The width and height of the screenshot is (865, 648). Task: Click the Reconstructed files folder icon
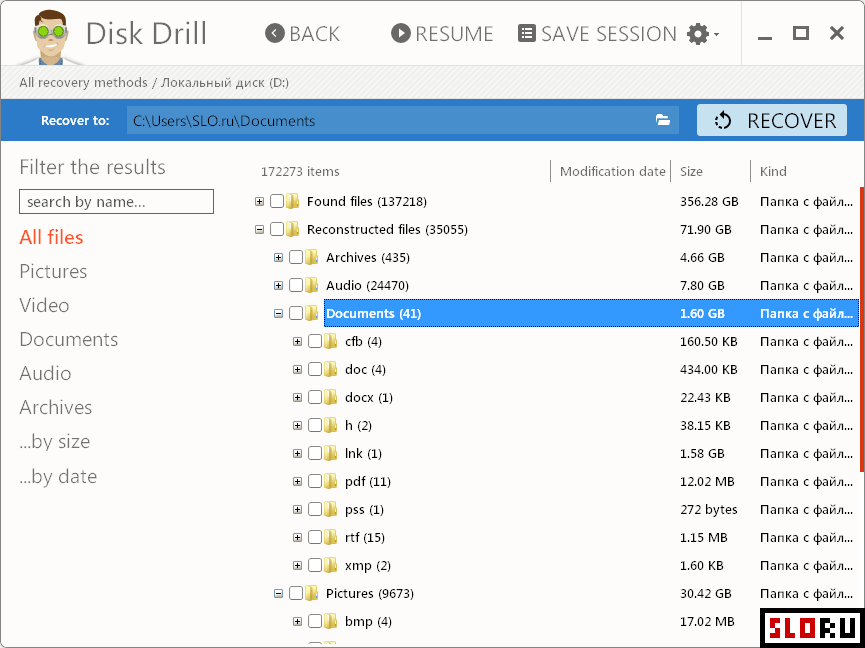point(292,229)
